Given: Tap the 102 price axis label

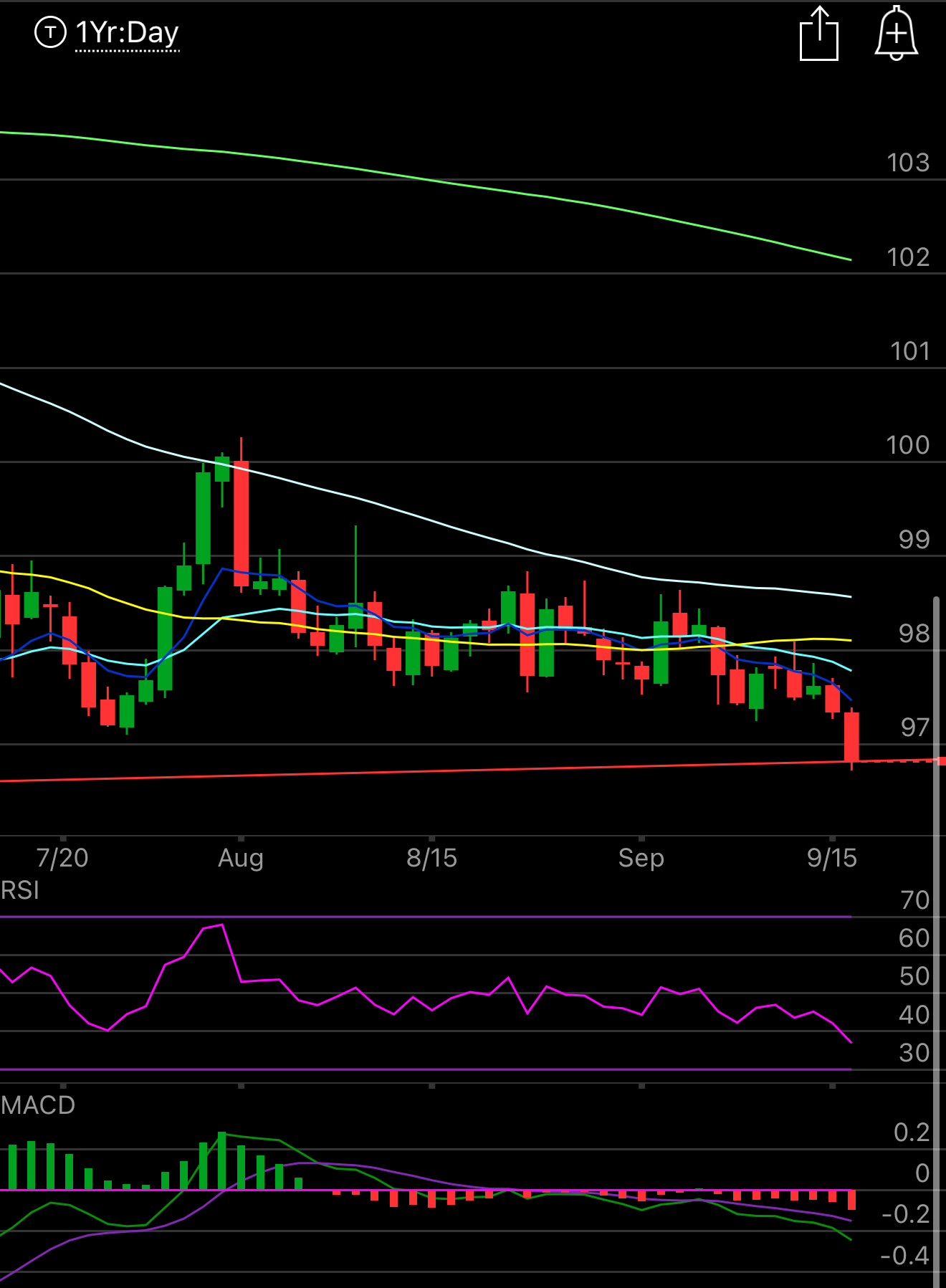Looking at the screenshot, I should [908, 257].
